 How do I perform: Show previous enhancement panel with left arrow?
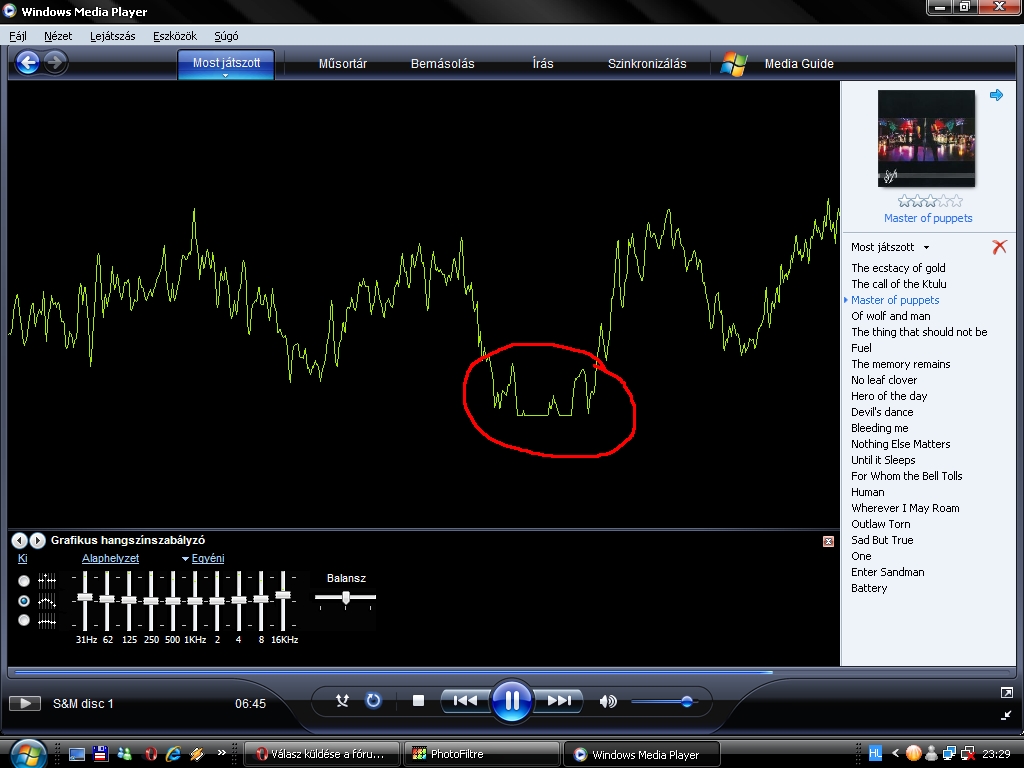point(20,540)
